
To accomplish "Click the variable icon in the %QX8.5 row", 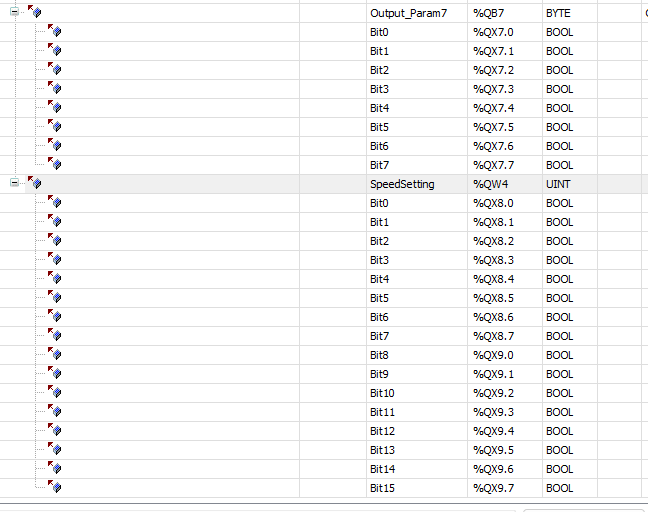I will [x=56, y=298].
